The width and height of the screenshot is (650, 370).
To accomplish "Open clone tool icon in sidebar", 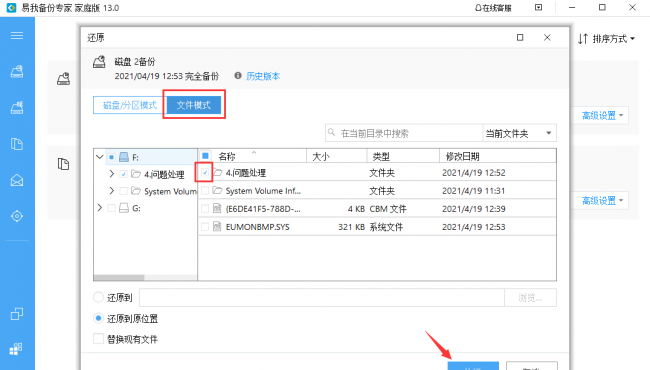I will click(17, 314).
